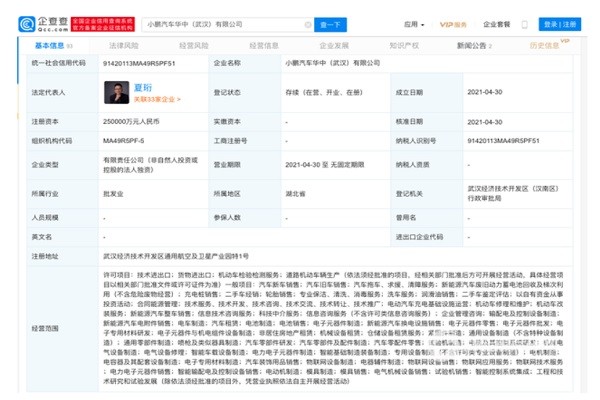Click the 经营范围 row label
The height and width of the screenshot is (400, 600).
tap(45, 328)
